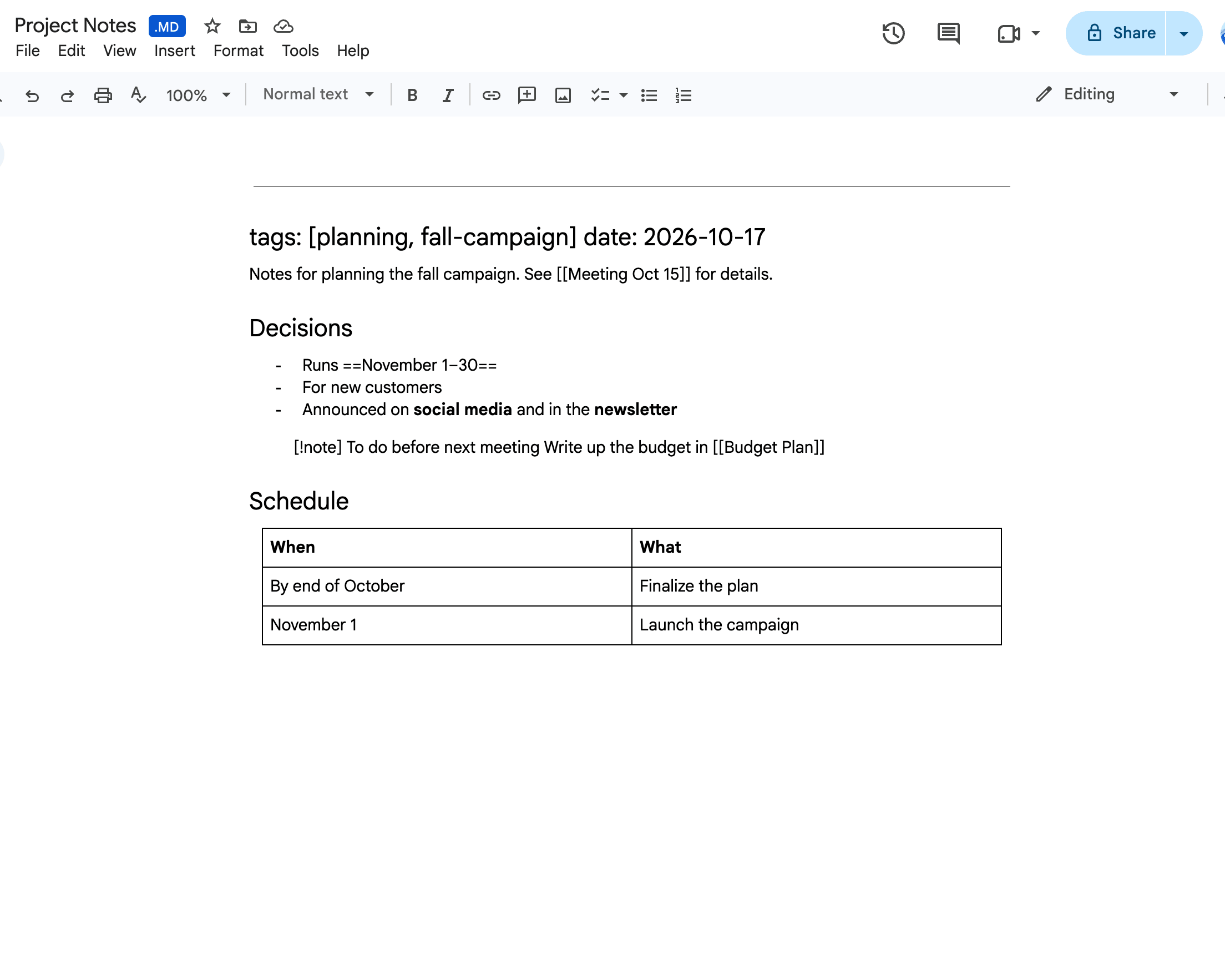The width and height of the screenshot is (1225, 980).
Task: Click the '[!note]' callout text
Action: (x=318, y=447)
